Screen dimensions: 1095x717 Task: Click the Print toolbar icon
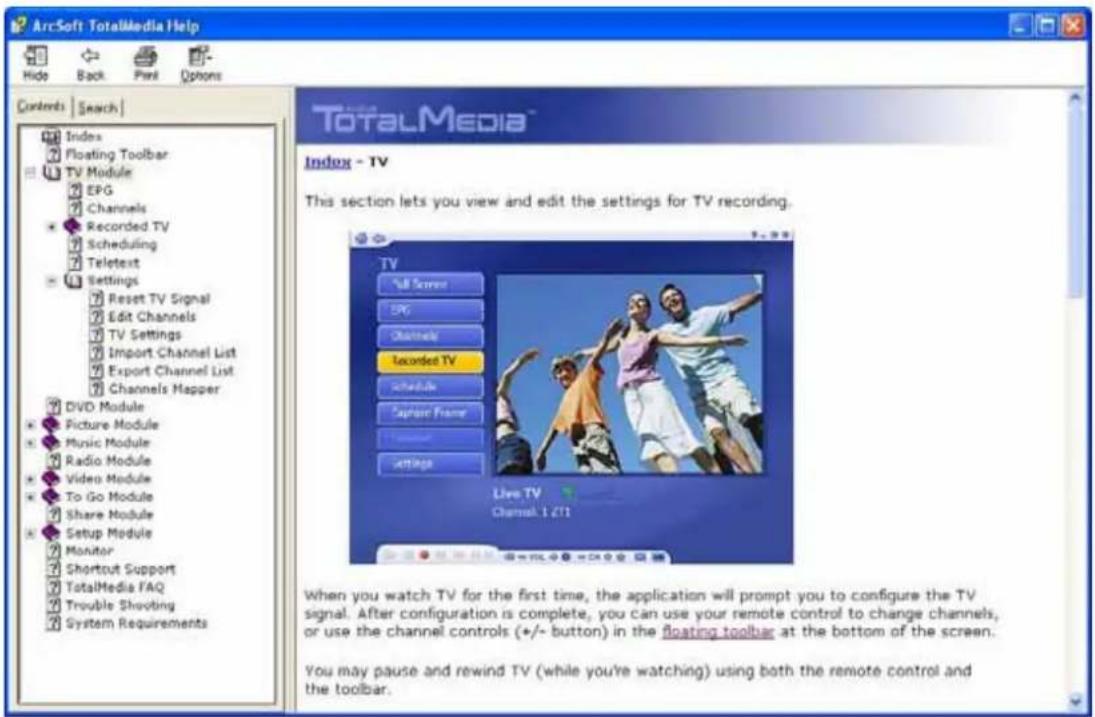(x=145, y=63)
